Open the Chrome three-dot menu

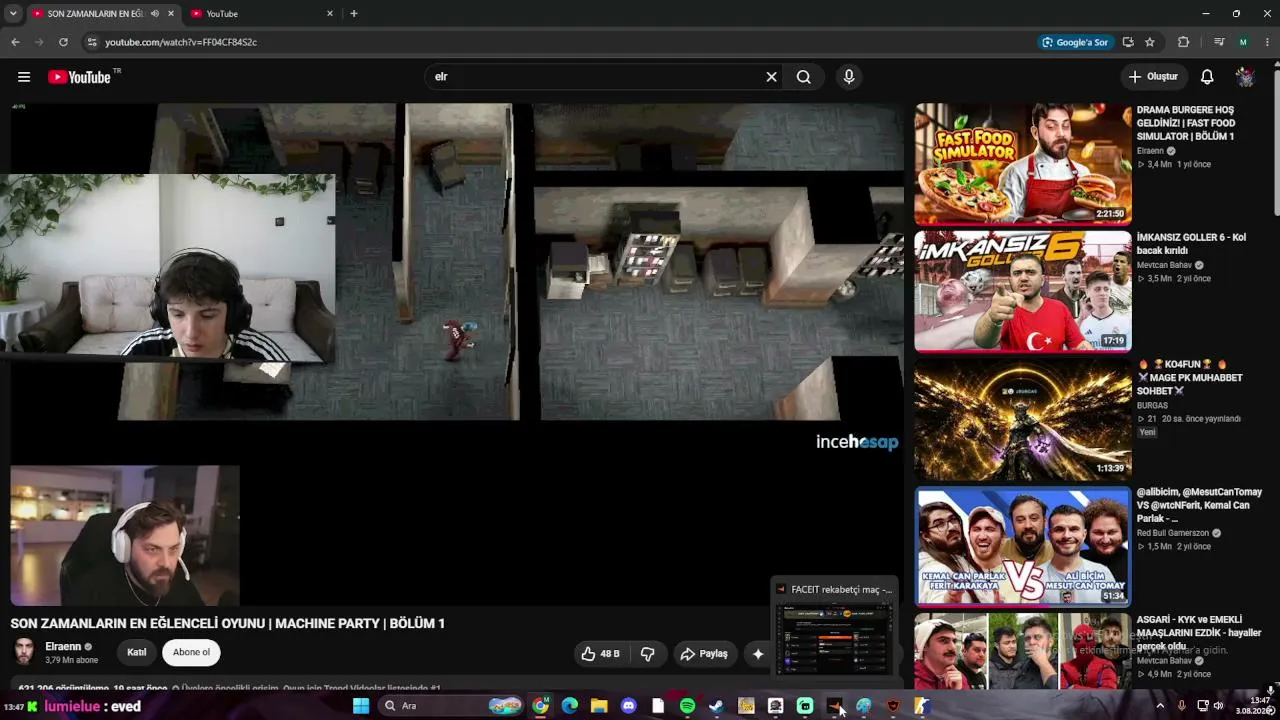pos(1267,42)
